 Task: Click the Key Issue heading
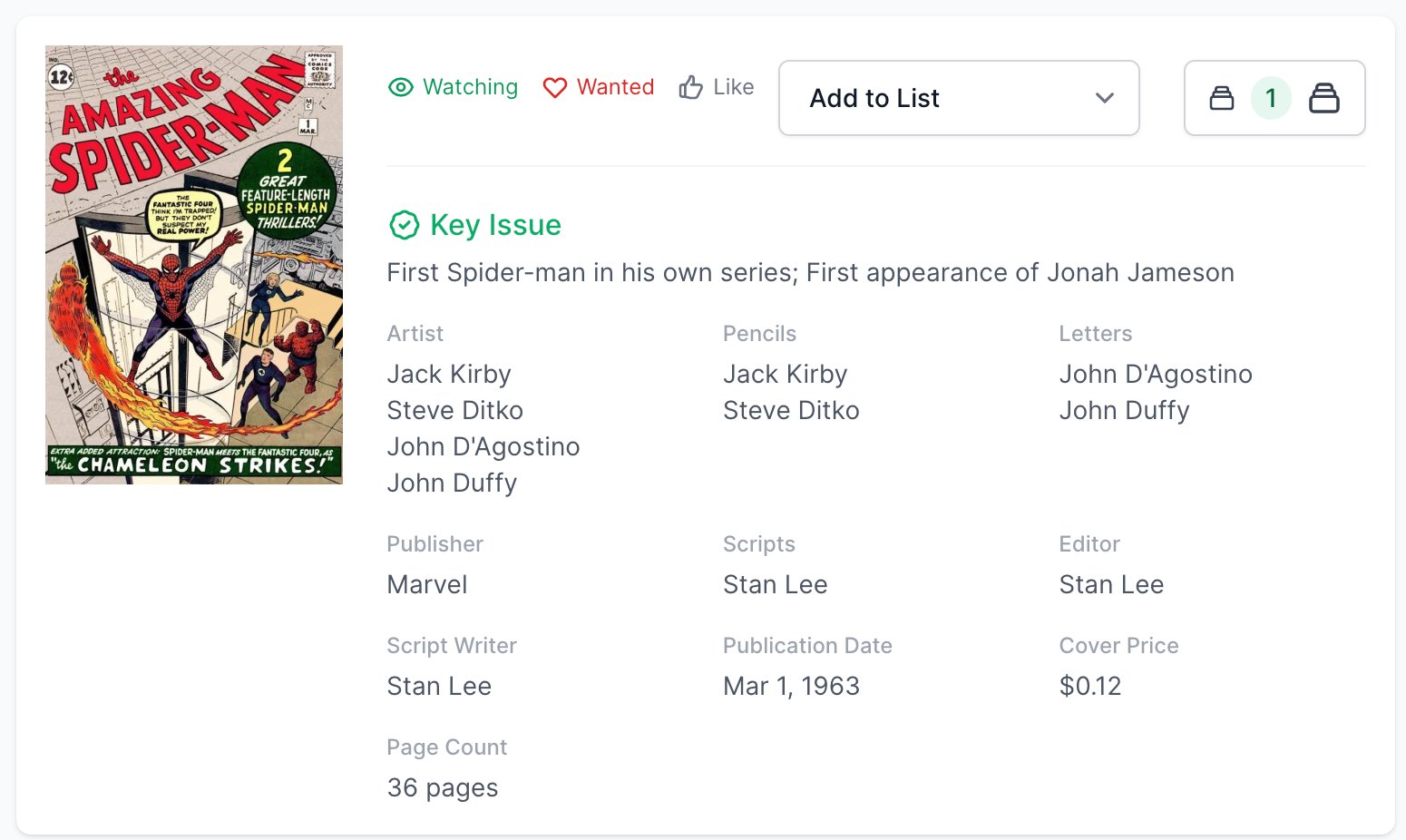click(x=495, y=225)
